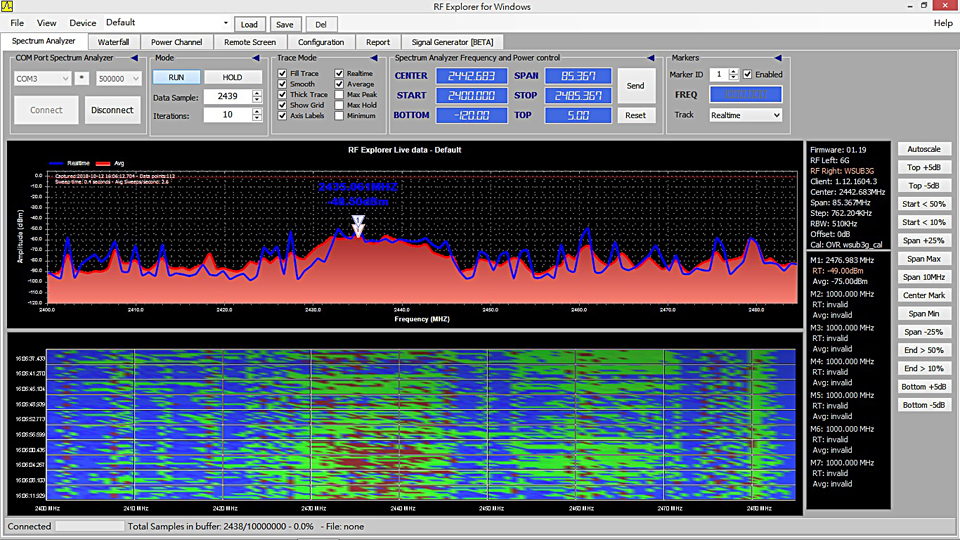The image size is (960, 540).
Task: Click the Center Mark button
Action: 924,295
